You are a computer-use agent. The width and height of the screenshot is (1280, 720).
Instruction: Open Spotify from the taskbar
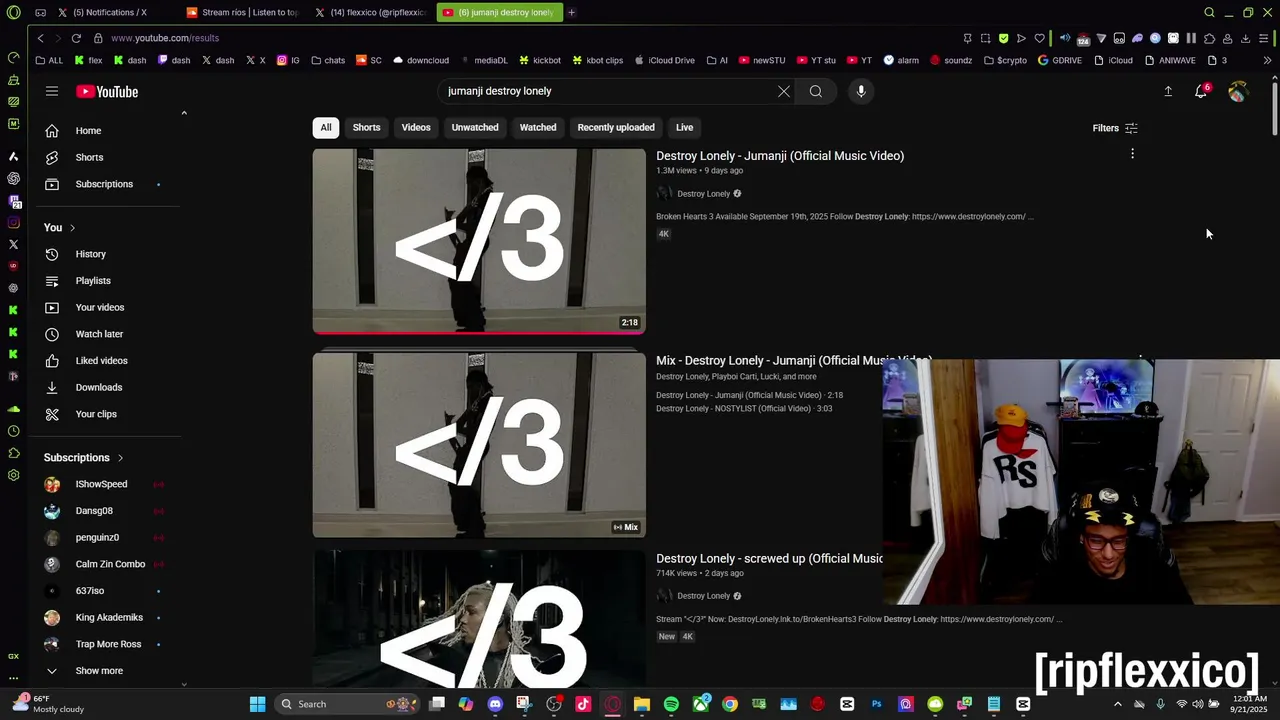[671, 704]
